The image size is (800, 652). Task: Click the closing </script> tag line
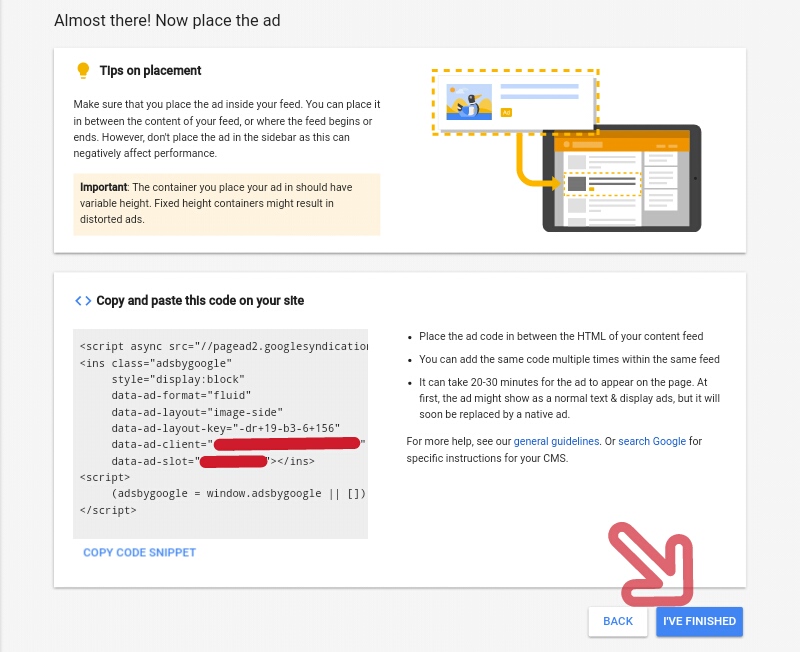coord(108,510)
